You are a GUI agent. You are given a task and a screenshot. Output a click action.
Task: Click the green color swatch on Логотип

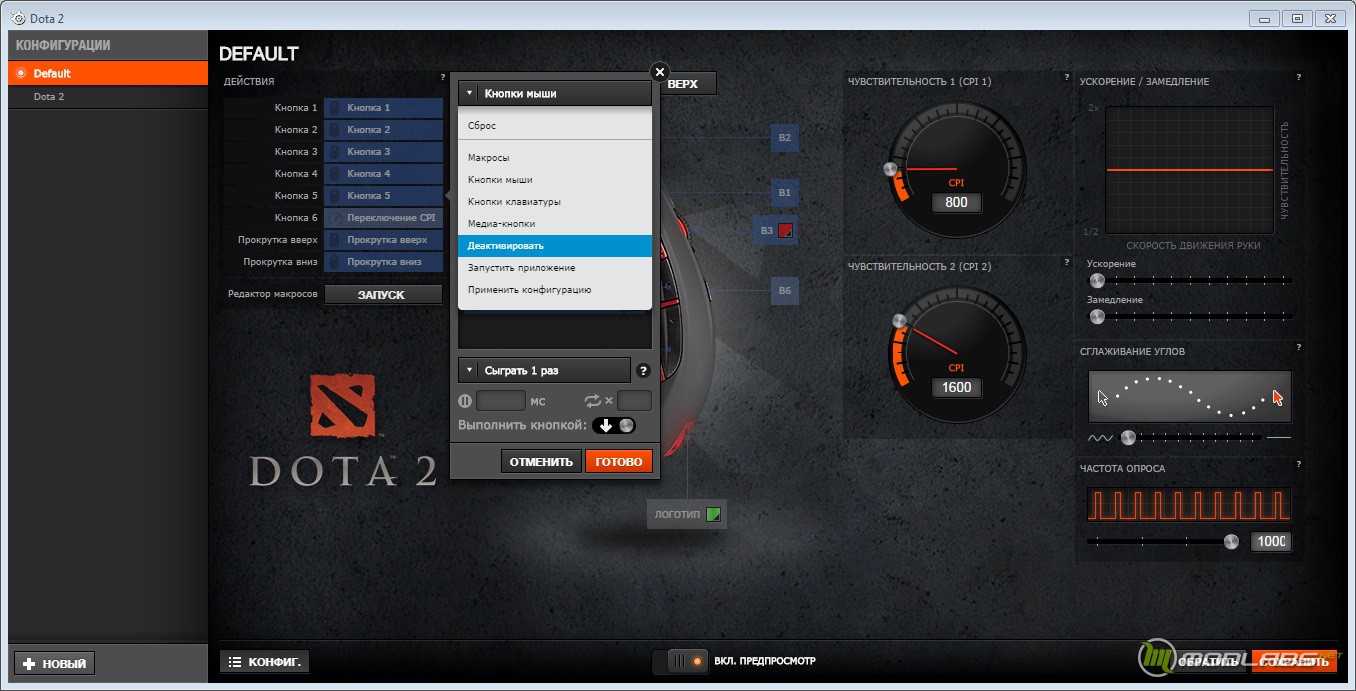[712, 515]
